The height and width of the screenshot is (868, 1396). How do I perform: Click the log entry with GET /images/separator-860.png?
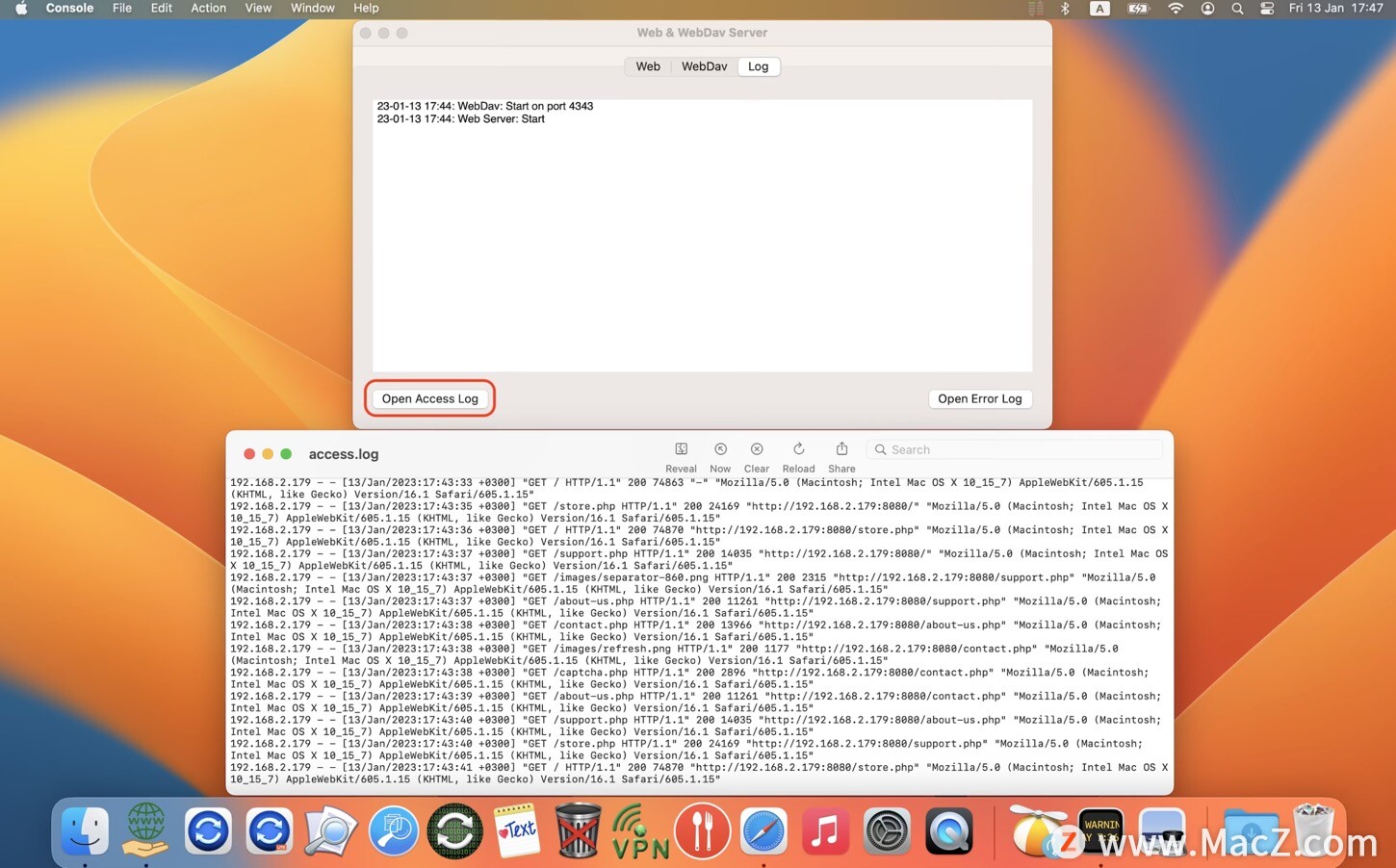(693, 583)
